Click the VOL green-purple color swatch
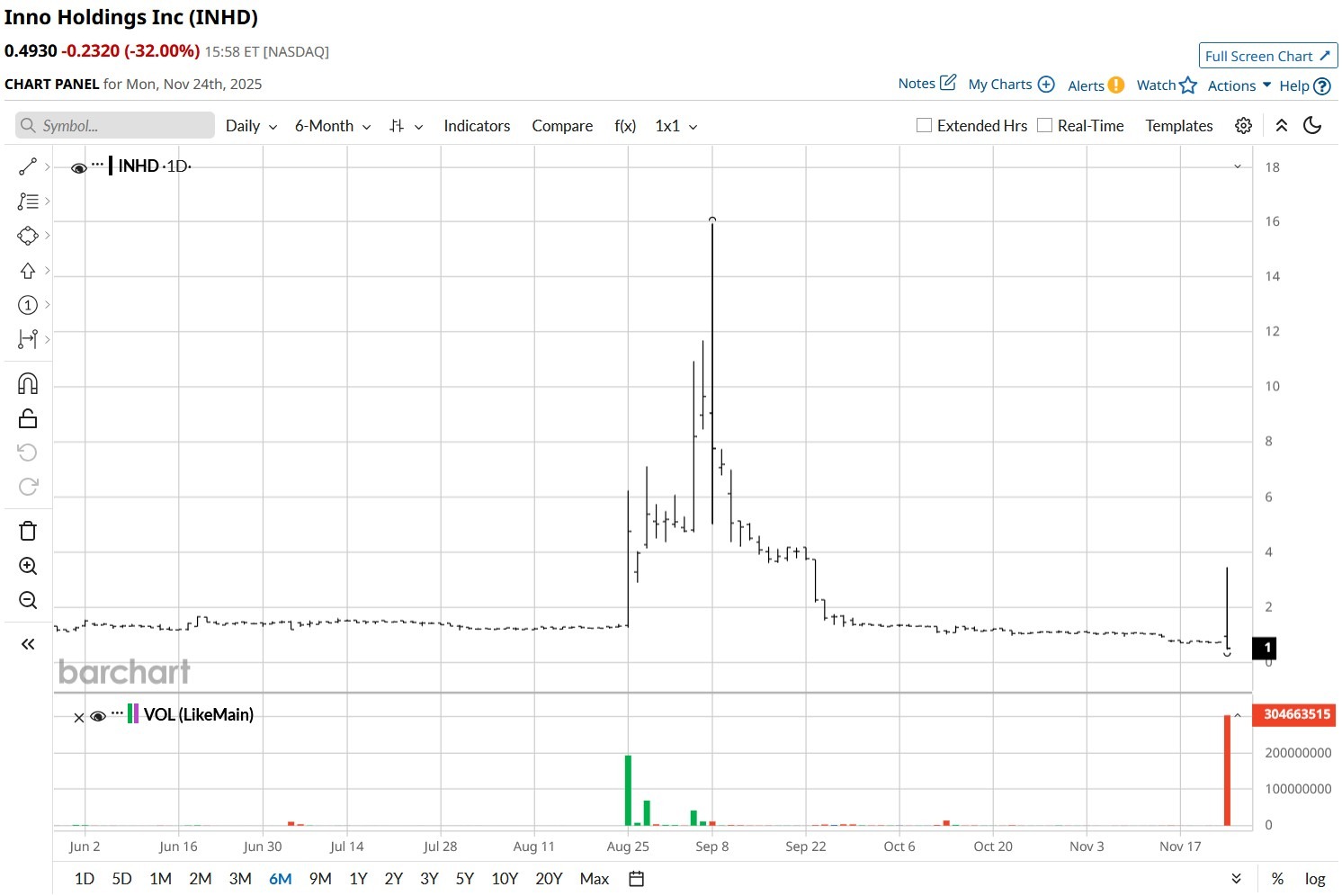This screenshot has height=896, width=1342. [x=133, y=714]
